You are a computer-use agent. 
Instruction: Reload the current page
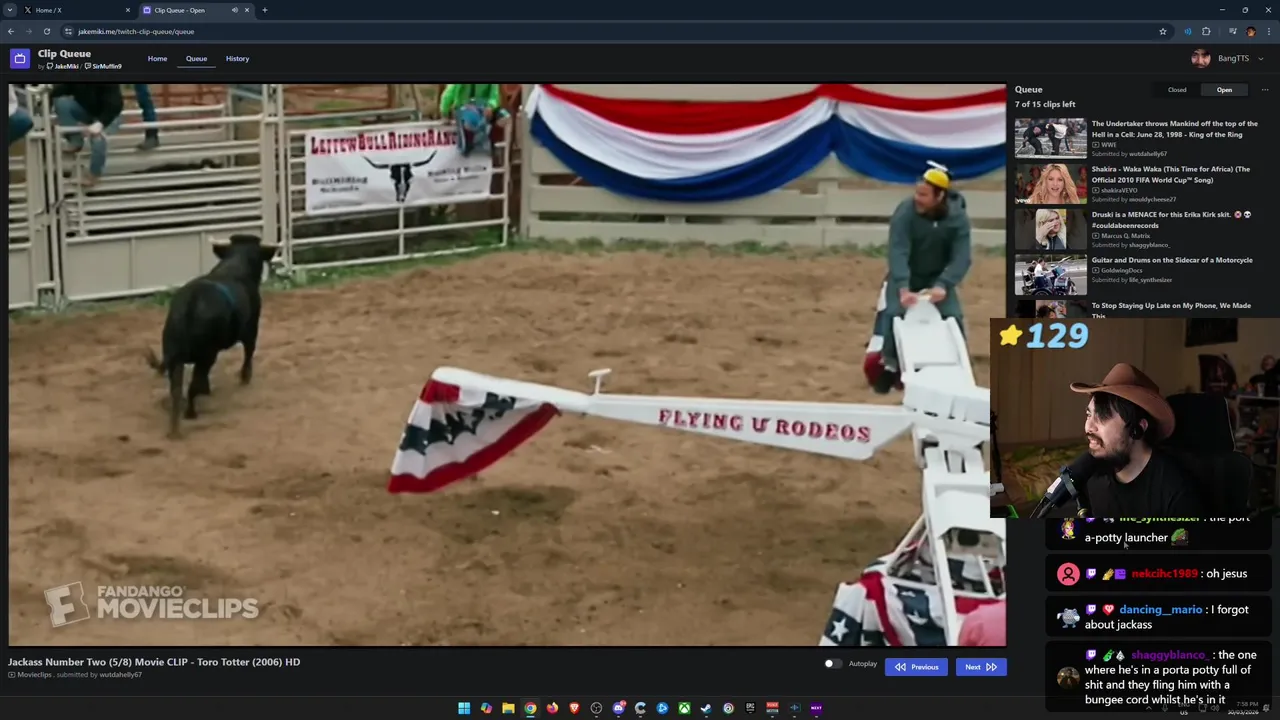pos(46,31)
